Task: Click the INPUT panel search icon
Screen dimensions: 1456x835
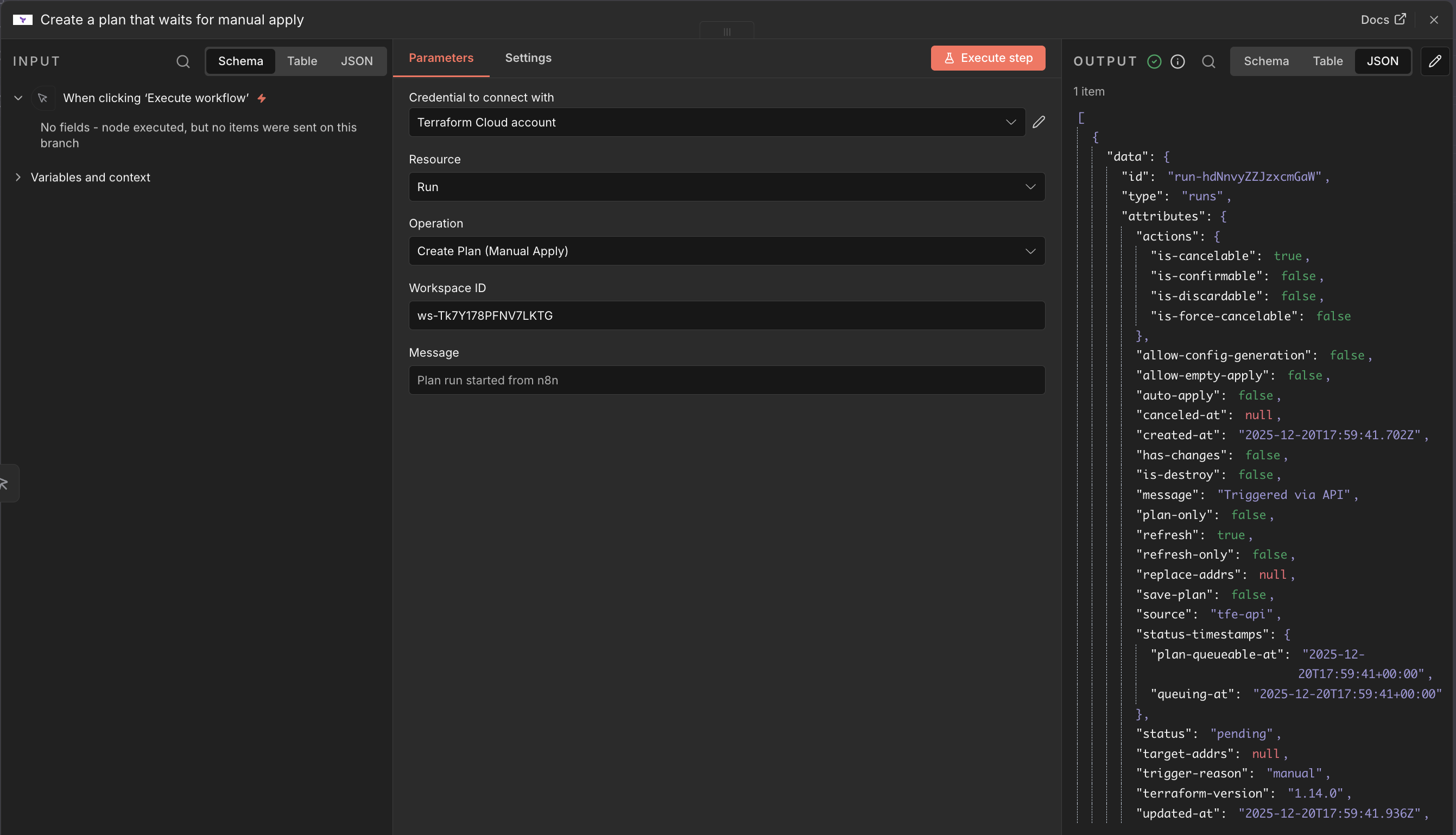Action: coord(183,61)
